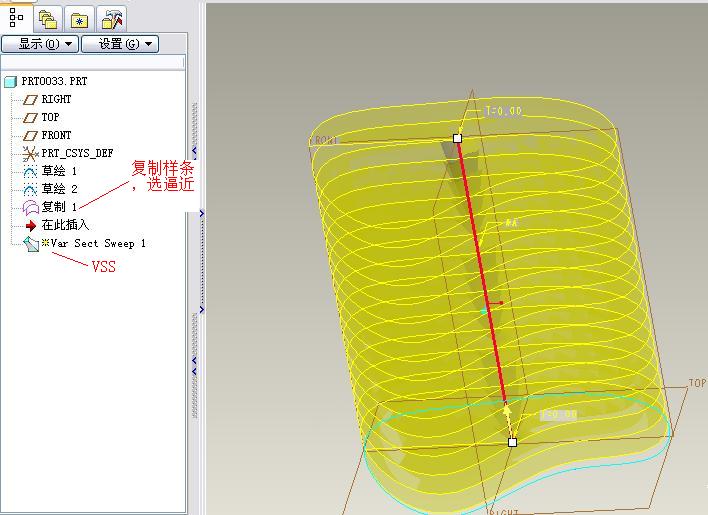Viewport: 708px width, 515px height.
Task: Select PRT_CSYS_DEF coordinate system
Action: click(x=77, y=153)
